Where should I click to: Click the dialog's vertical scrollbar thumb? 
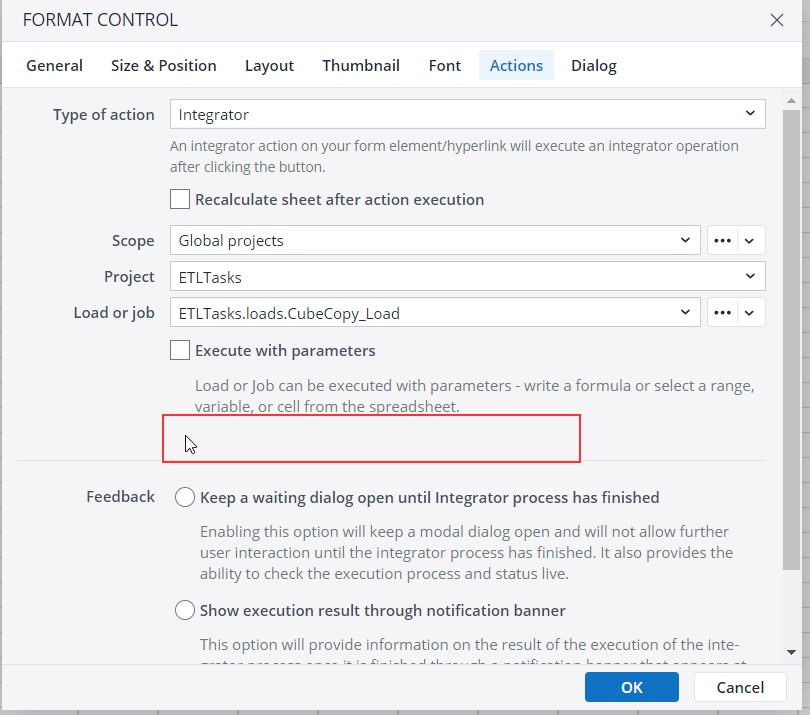pos(791,340)
